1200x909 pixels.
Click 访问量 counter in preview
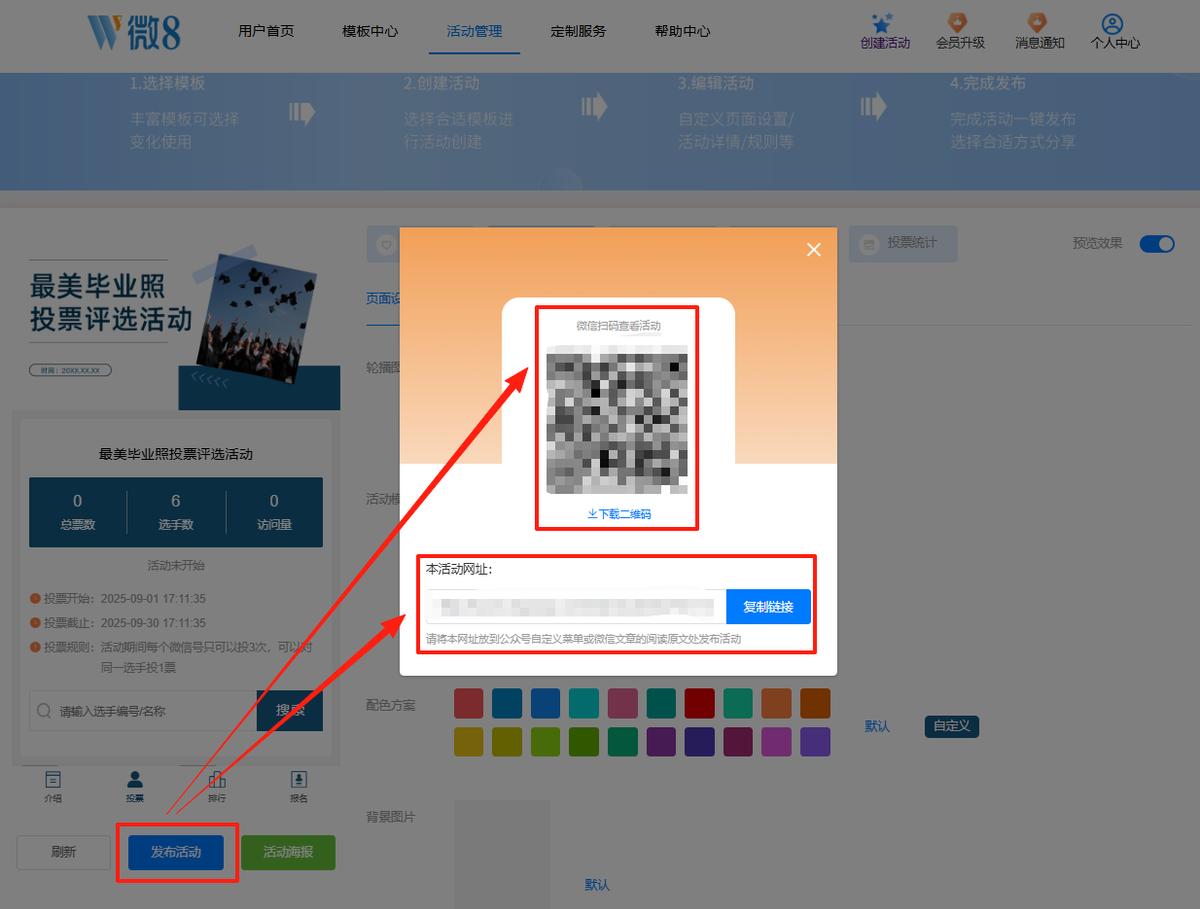(274, 512)
